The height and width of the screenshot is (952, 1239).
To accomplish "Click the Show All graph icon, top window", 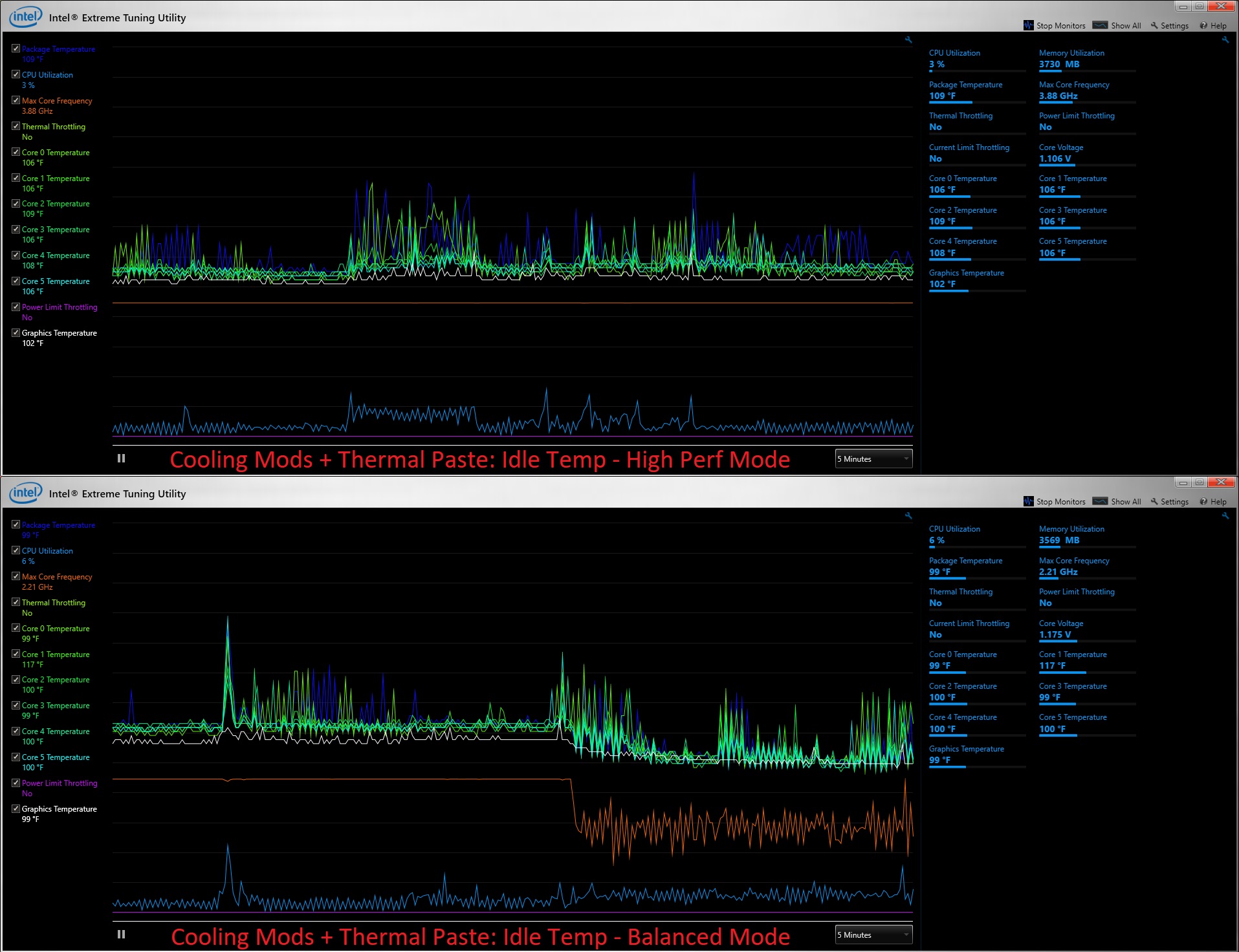I will coord(1100,25).
